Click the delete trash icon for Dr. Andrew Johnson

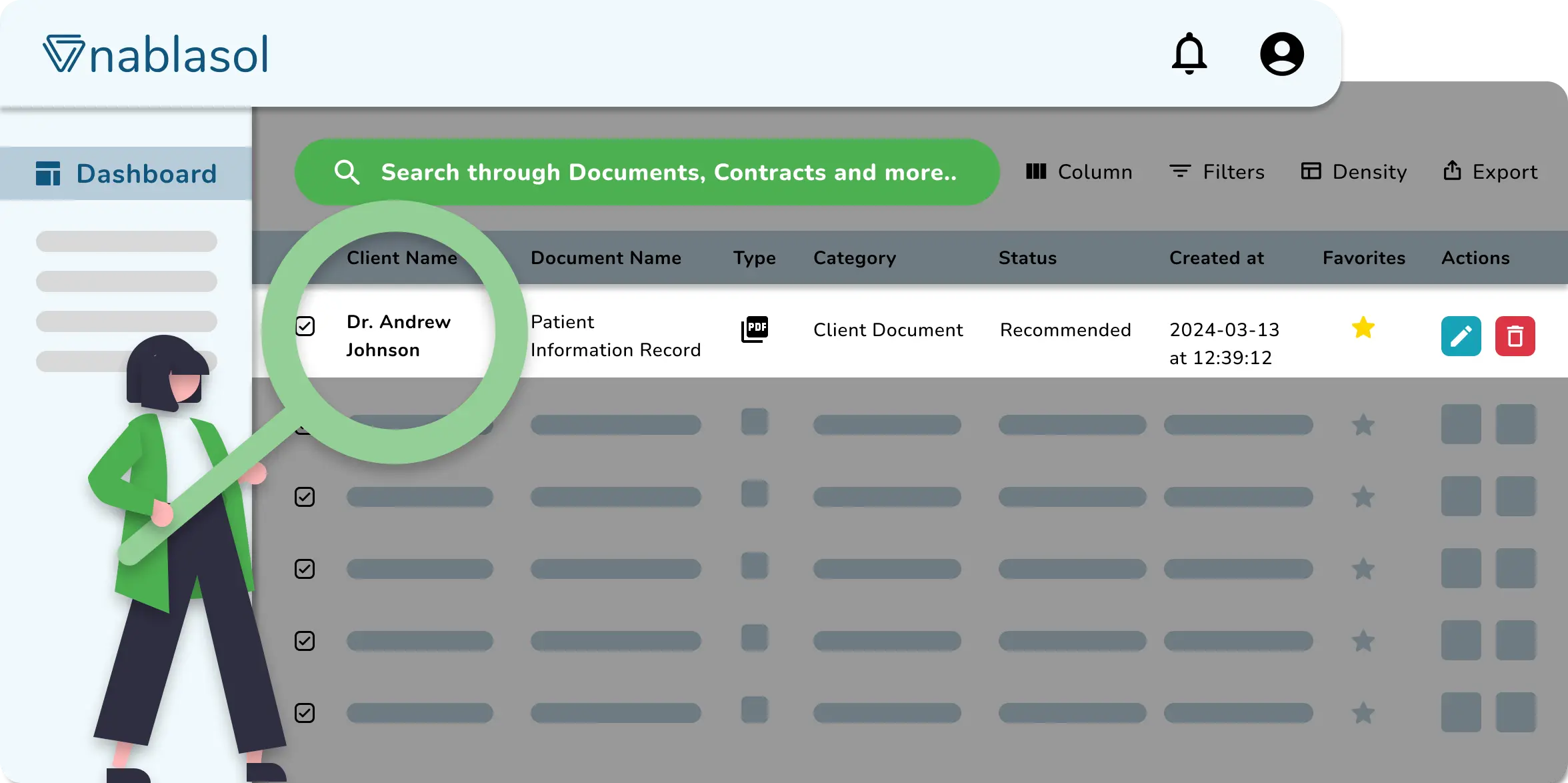(x=1515, y=336)
